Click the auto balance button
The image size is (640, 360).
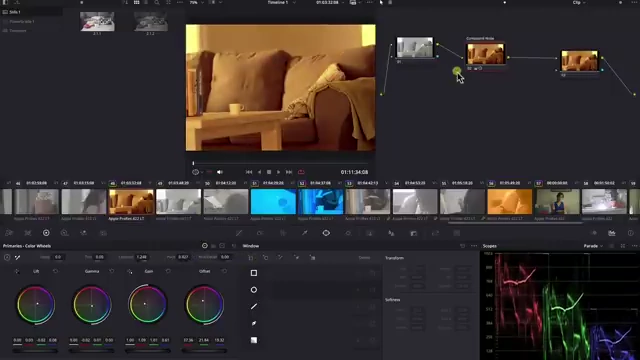(7, 257)
